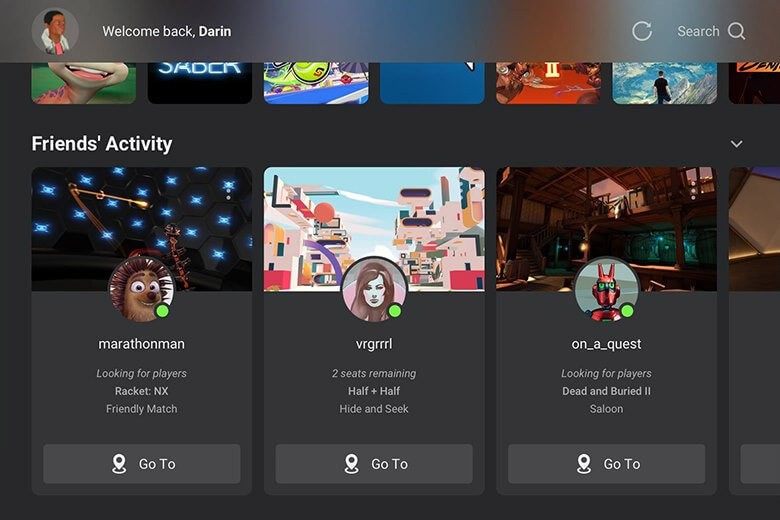
Task: Click the marathonman username
Action: pyautogui.click(x=142, y=344)
